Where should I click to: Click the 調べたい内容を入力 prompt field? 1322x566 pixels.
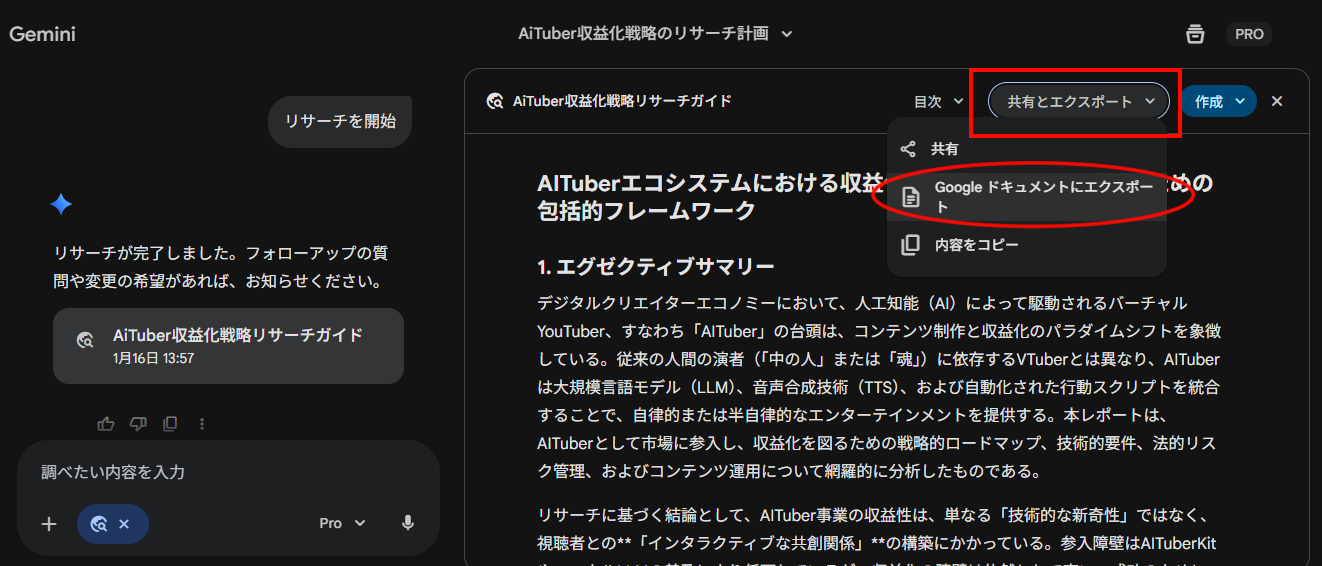point(228,472)
